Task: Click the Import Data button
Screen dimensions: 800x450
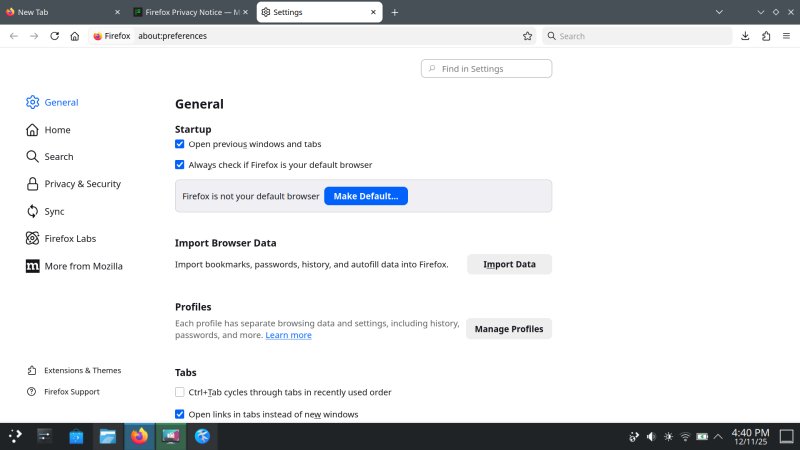Action: point(509,264)
